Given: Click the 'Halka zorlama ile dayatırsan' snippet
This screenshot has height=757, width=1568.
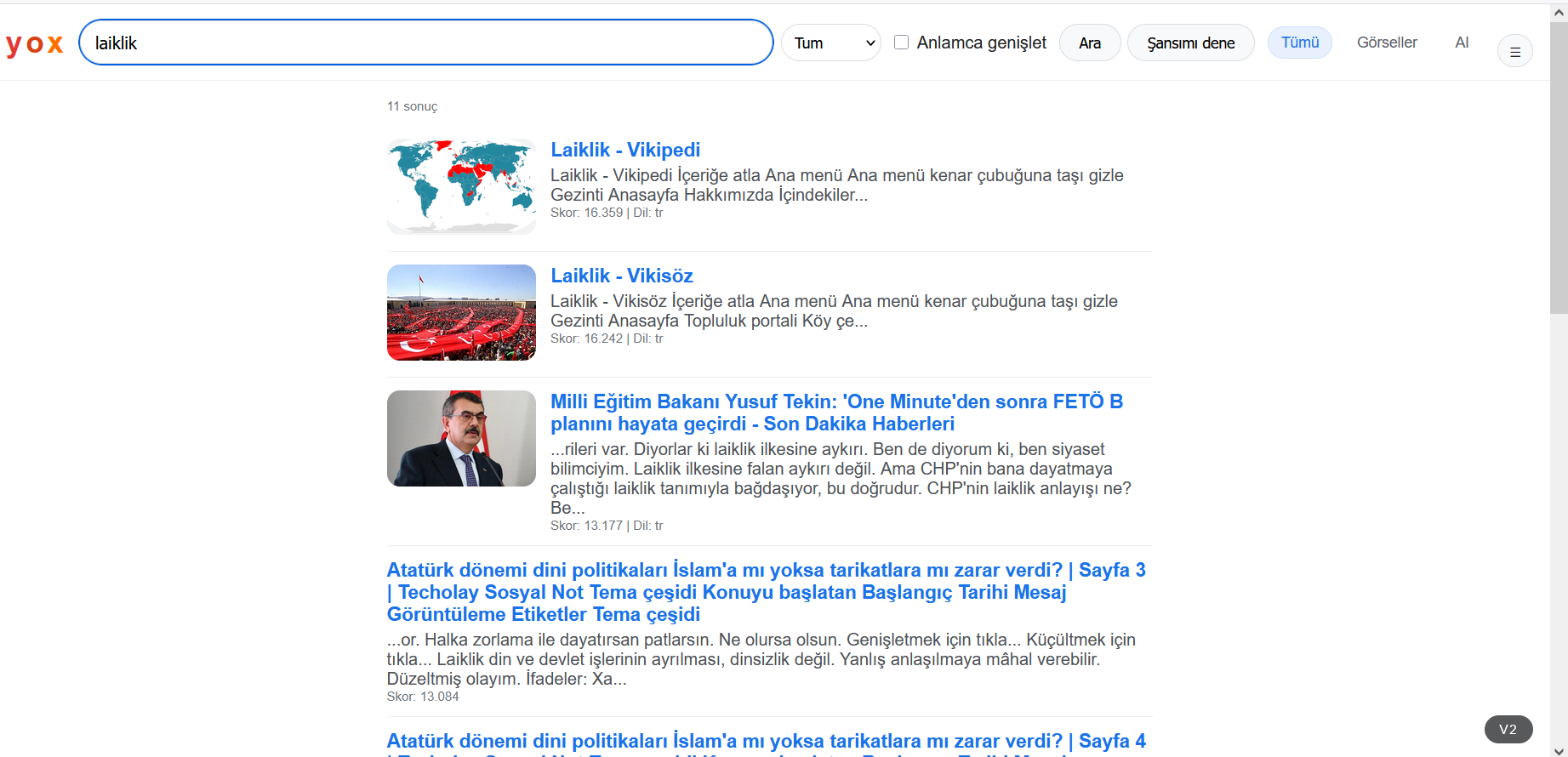Looking at the screenshot, I should [x=761, y=659].
